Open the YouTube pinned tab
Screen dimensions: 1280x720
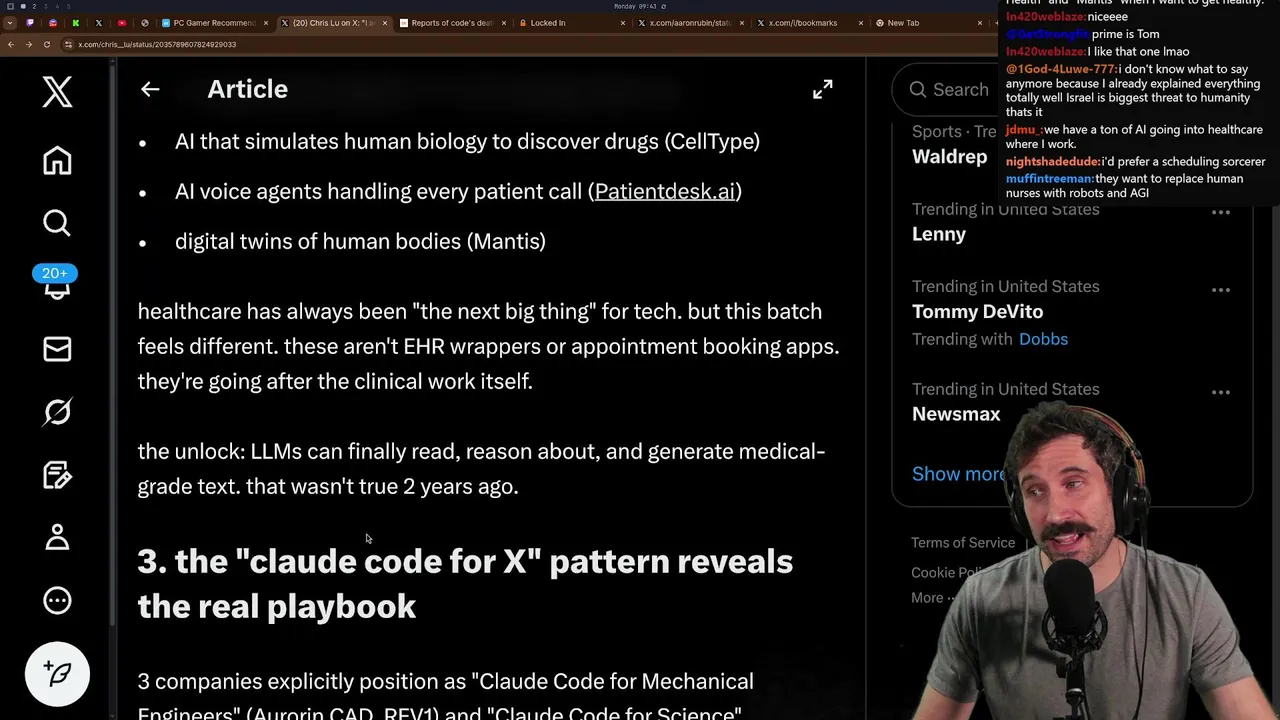pos(122,23)
